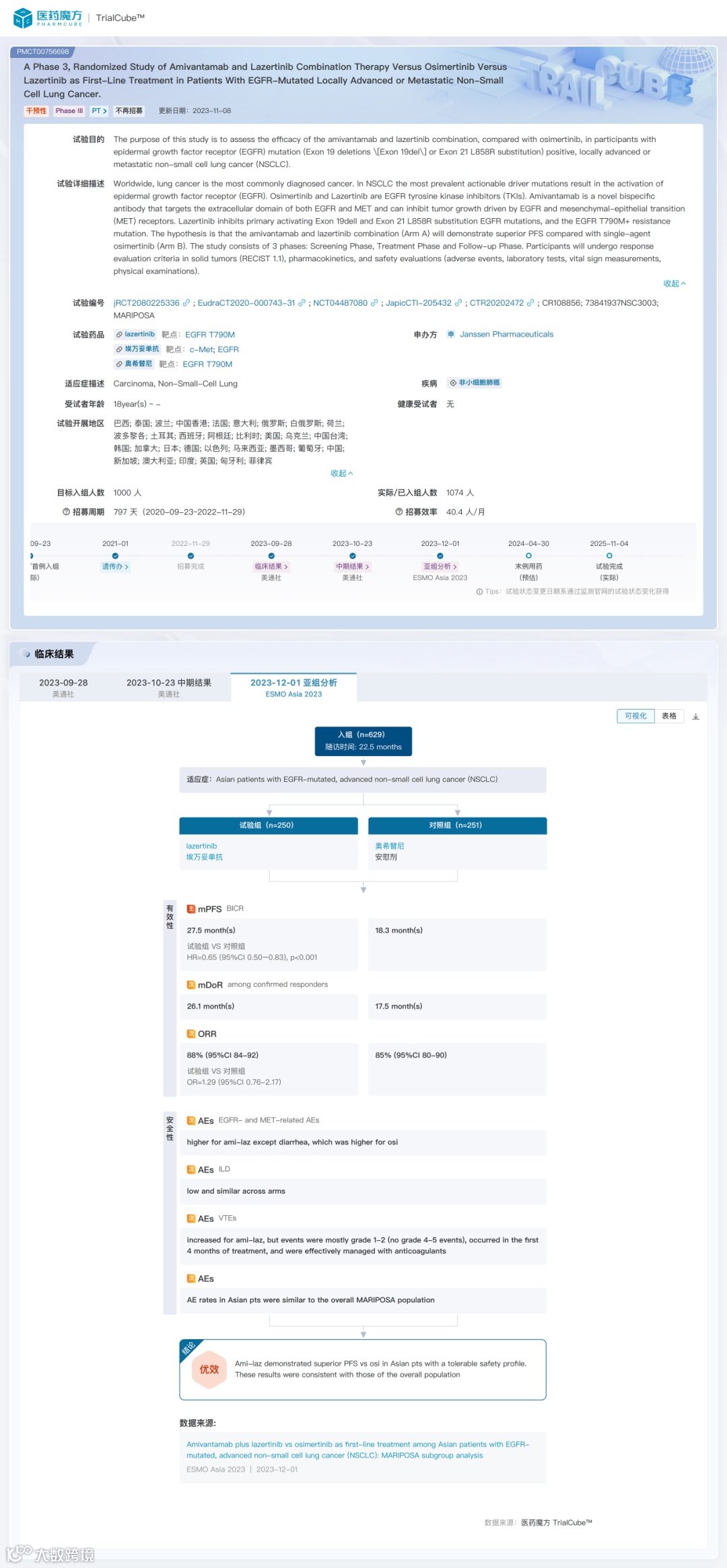Image resolution: width=727 pixels, height=1568 pixels.
Task: Click the 奥希替尼 drug tag in 试验药品
Action: (134, 364)
